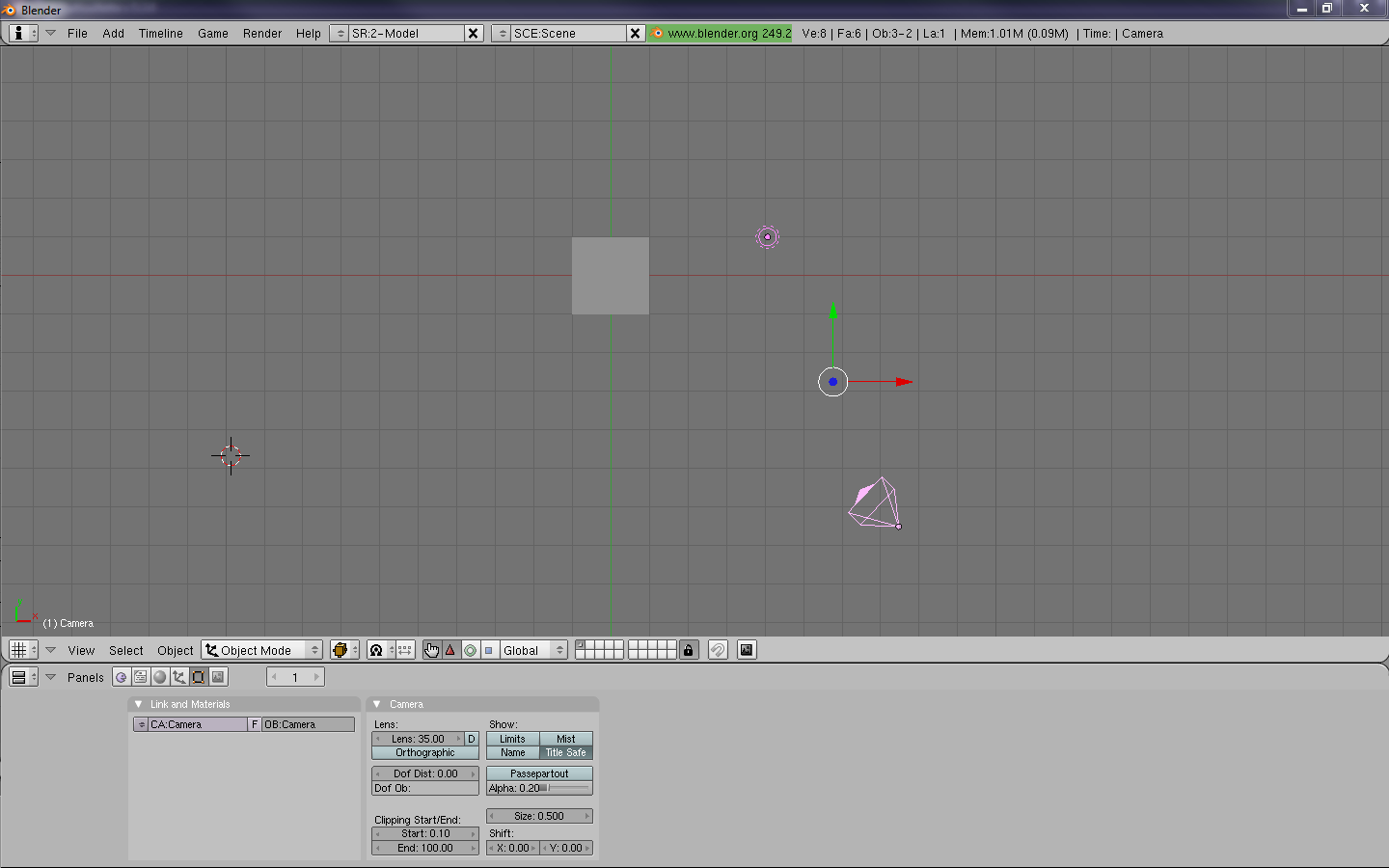Open the SCE:Scene selector arrows

click(x=502, y=33)
